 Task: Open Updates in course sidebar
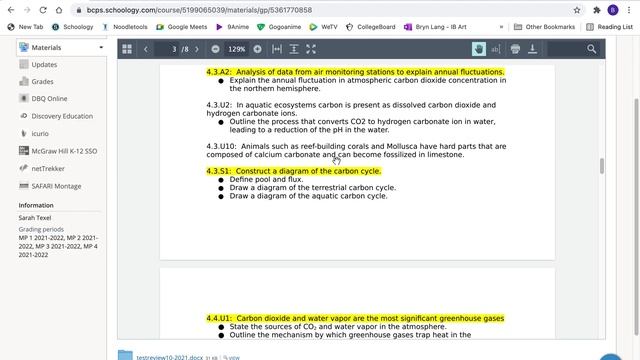click(x=44, y=64)
